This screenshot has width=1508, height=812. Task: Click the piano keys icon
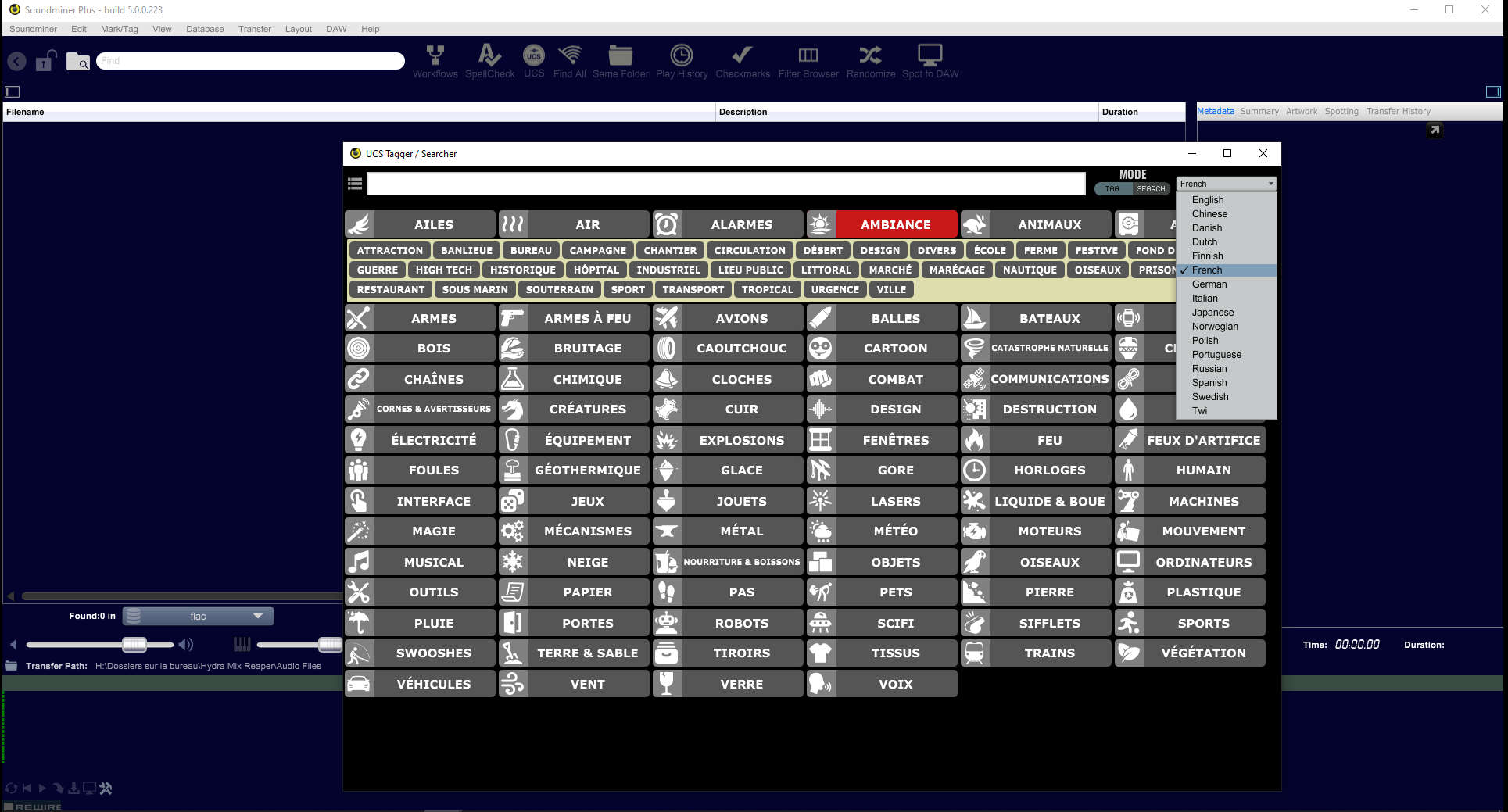(242, 644)
